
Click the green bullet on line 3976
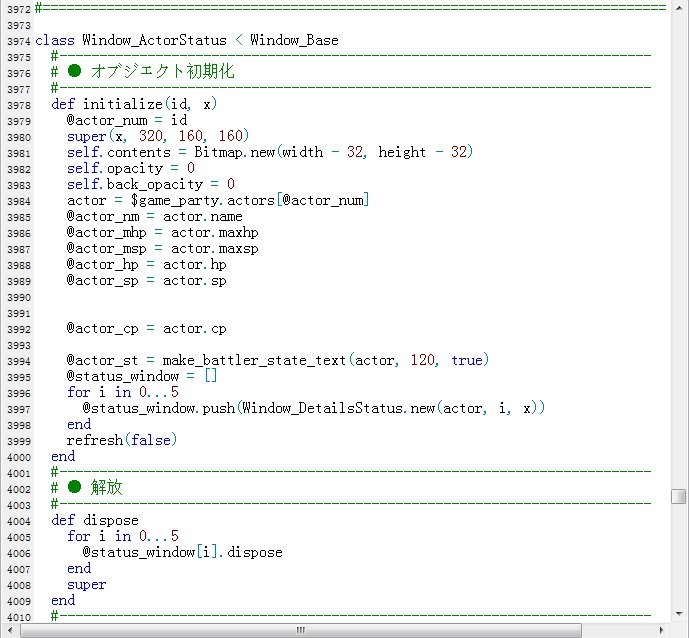point(74,71)
